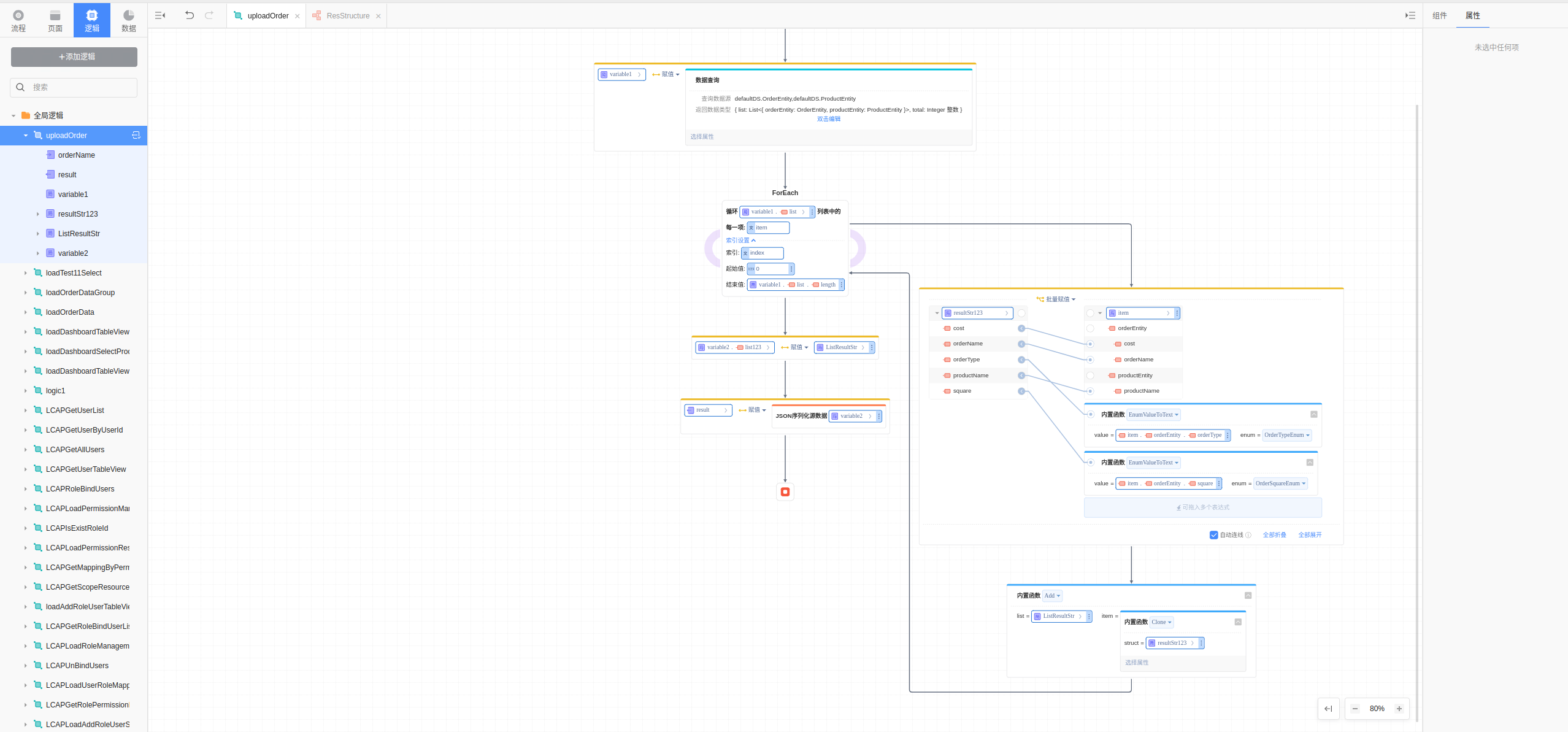Click the cost row connection handle
Viewport: 1568px width, 732px height.
point(1021,328)
